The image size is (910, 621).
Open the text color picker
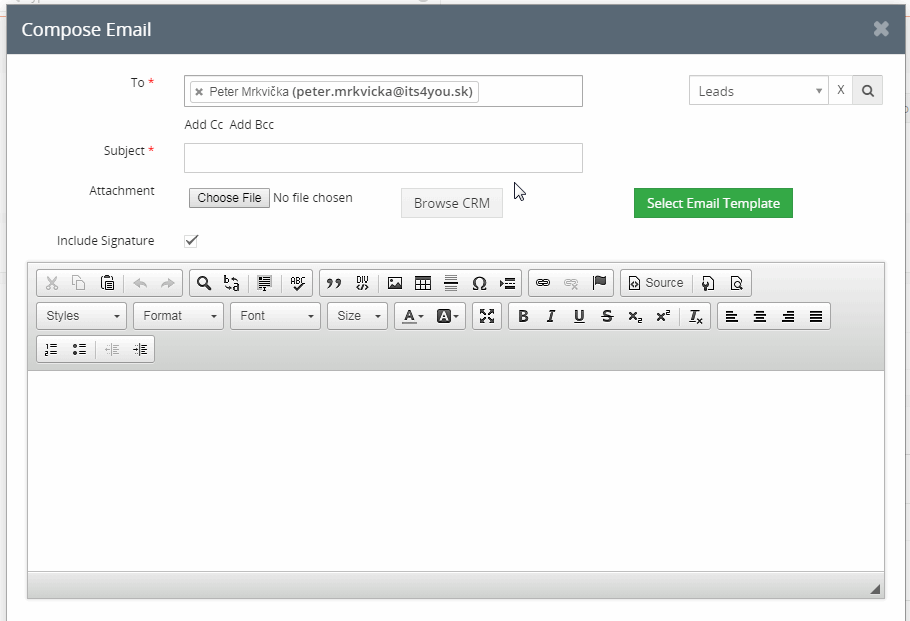(414, 316)
